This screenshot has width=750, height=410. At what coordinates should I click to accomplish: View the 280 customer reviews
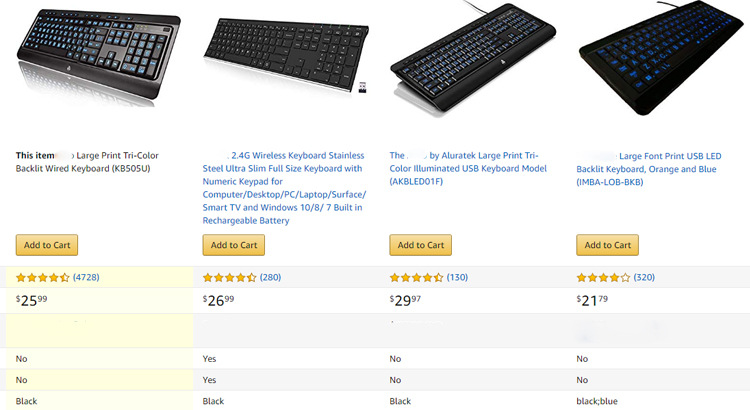click(270, 277)
